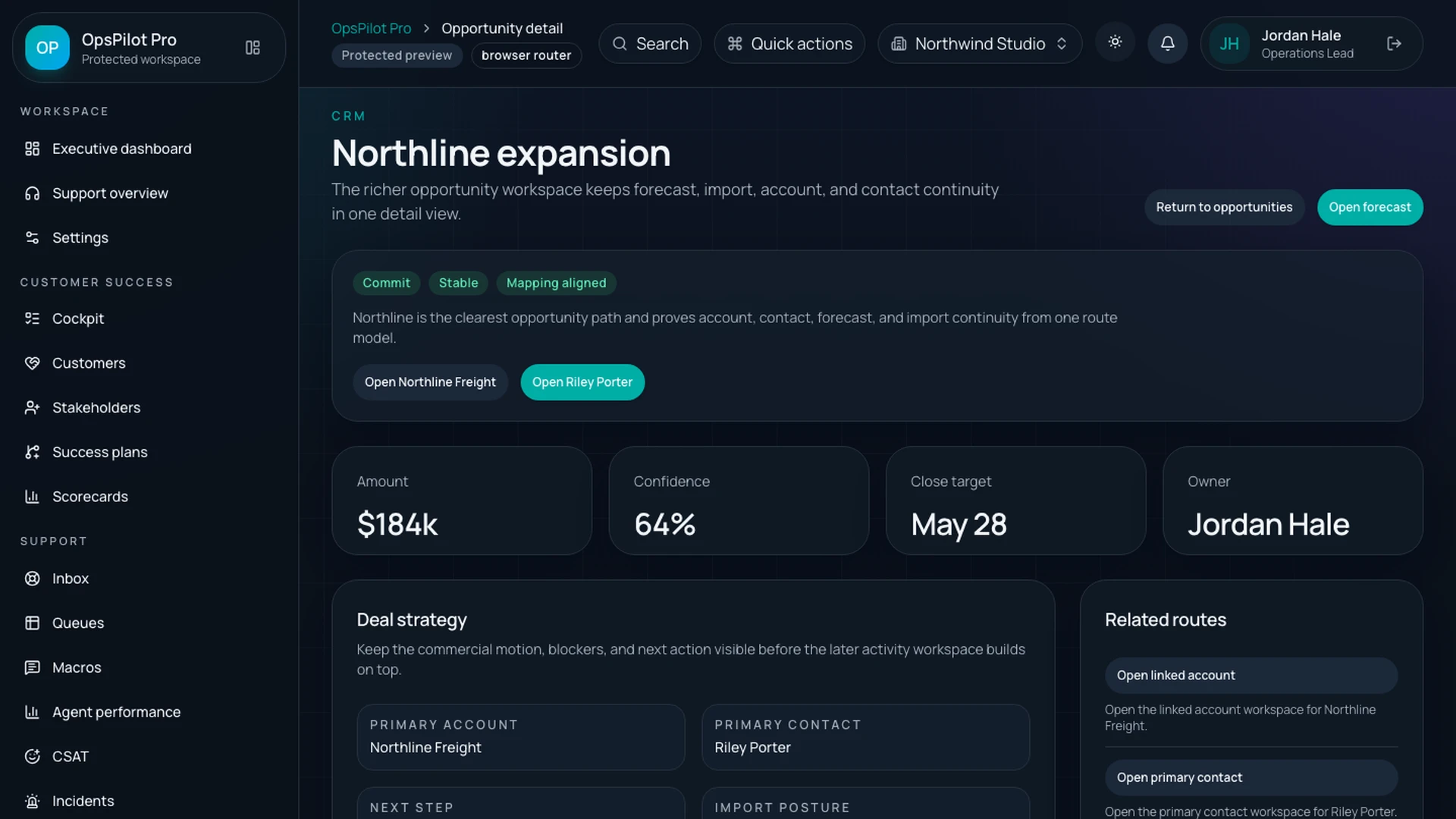Click Return to opportunities
1456x819 pixels.
(x=1224, y=207)
